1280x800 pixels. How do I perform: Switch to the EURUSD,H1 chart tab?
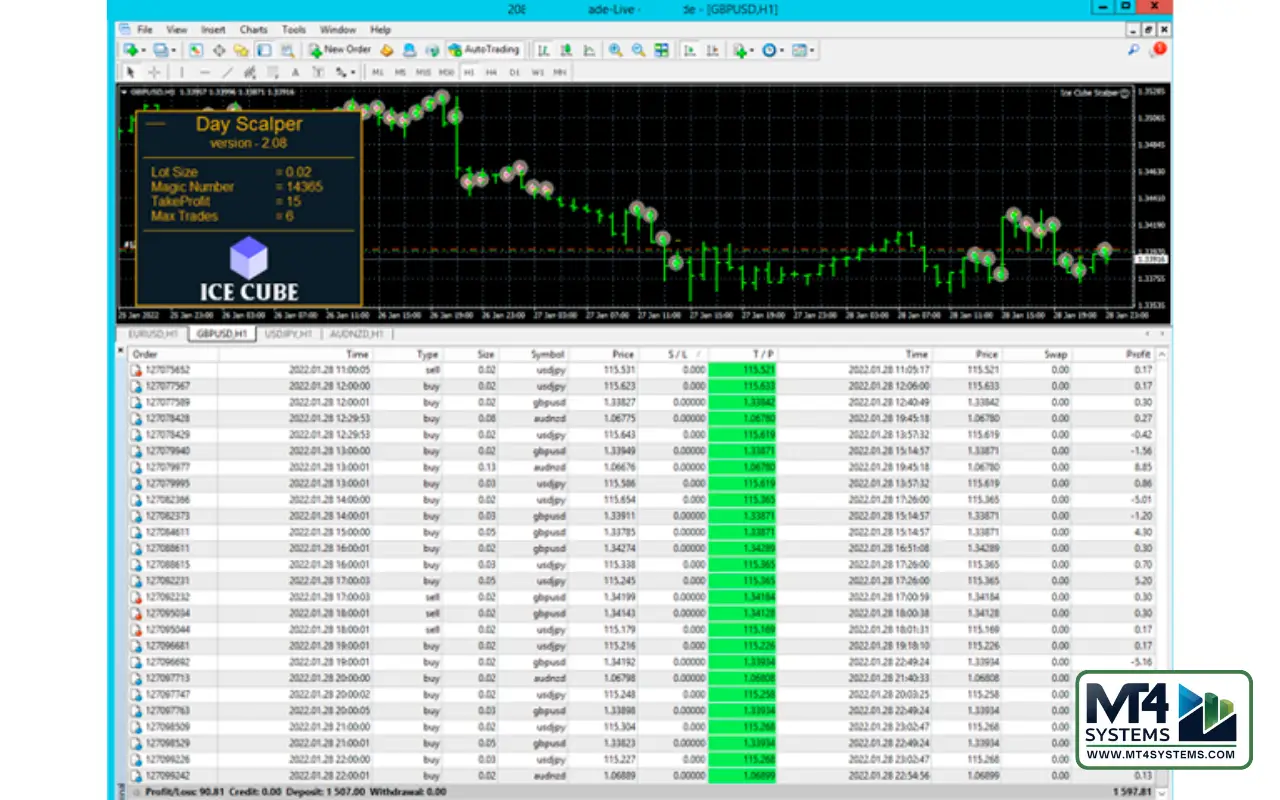pyautogui.click(x=153, y=334)
